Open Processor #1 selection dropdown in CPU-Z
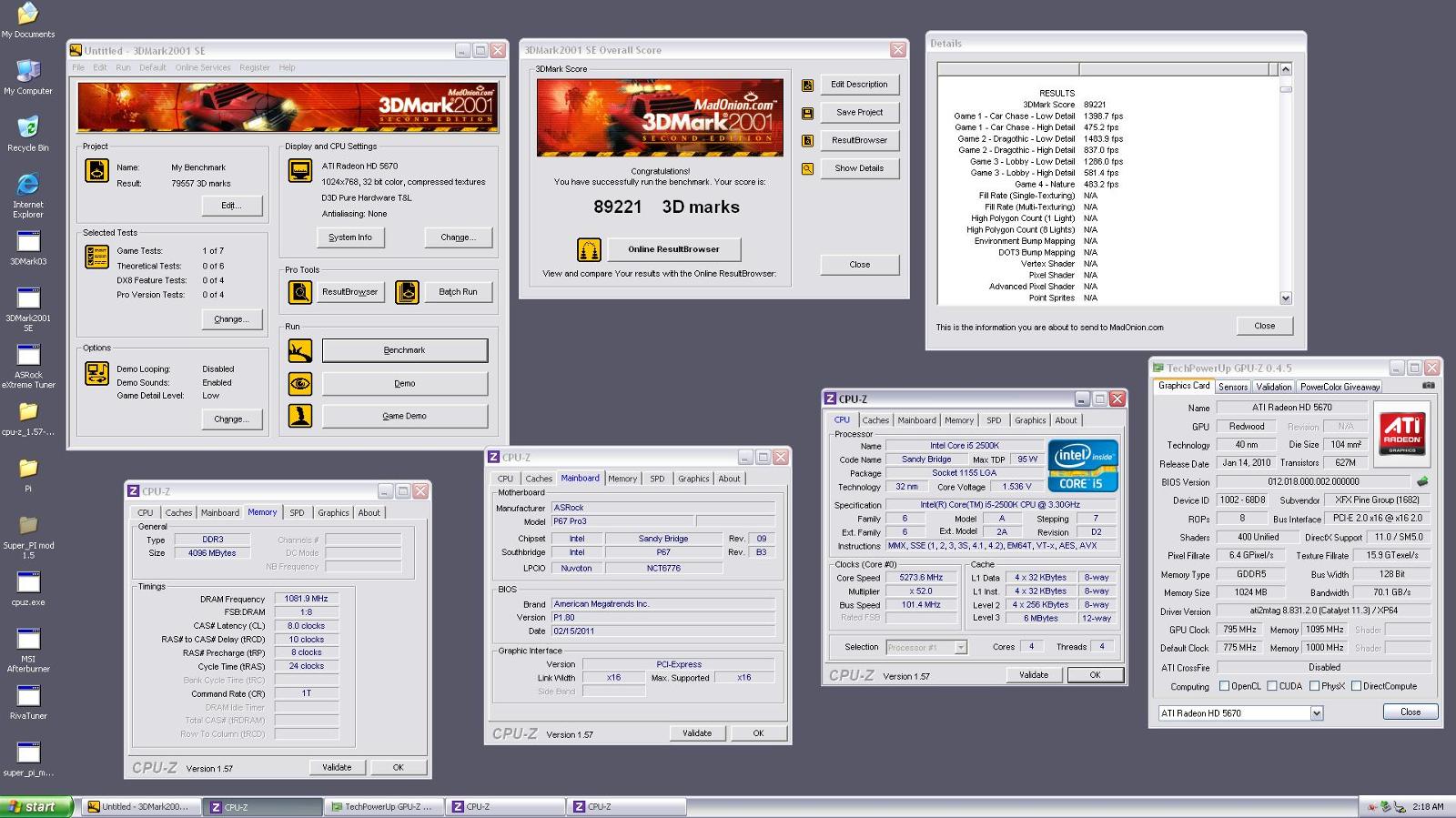 click(x=960, y=647)
